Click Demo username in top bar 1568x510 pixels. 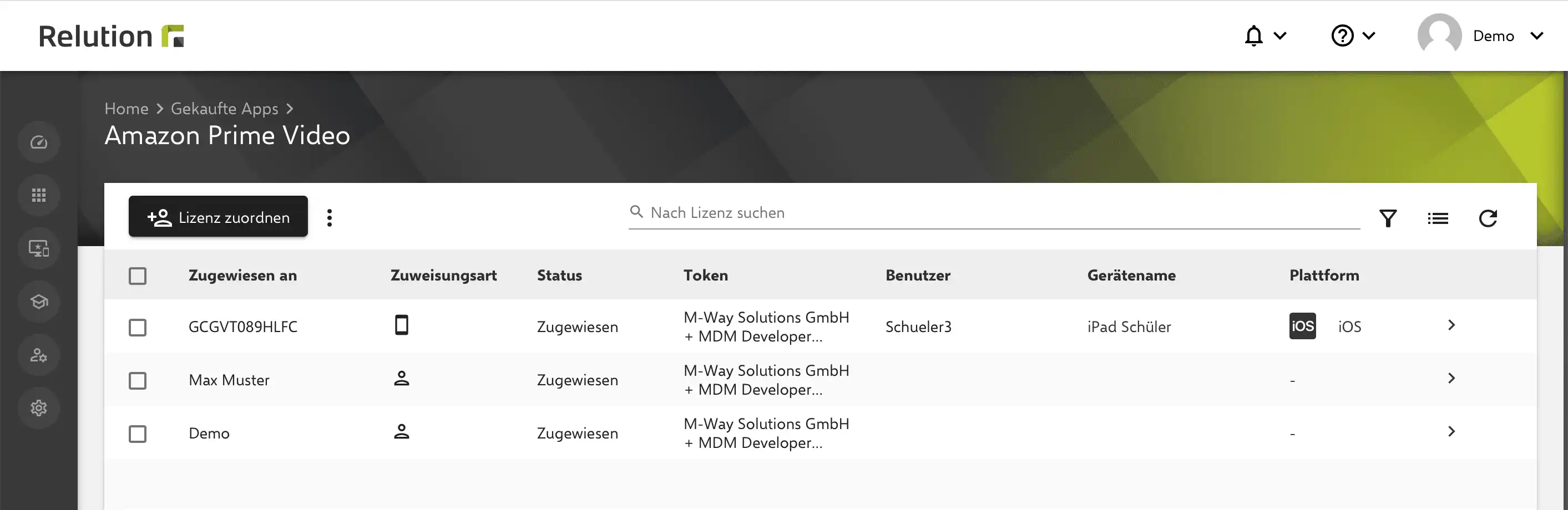pyautogui.click(x=1493, y=36)
